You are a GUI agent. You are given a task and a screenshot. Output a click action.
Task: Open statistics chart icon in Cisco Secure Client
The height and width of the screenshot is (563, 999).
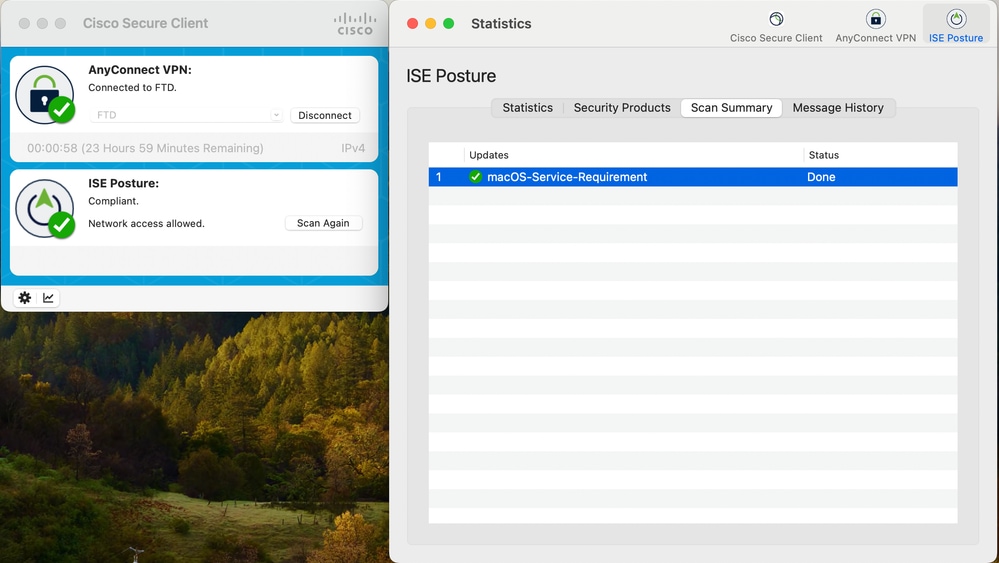pos(48,297)
